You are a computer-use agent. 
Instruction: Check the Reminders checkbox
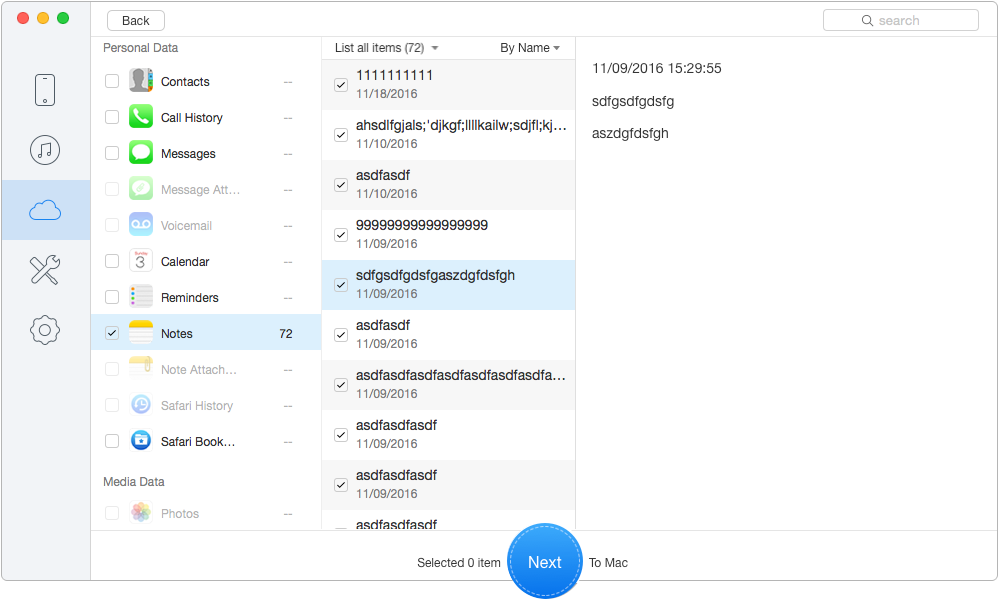(112, 297)
